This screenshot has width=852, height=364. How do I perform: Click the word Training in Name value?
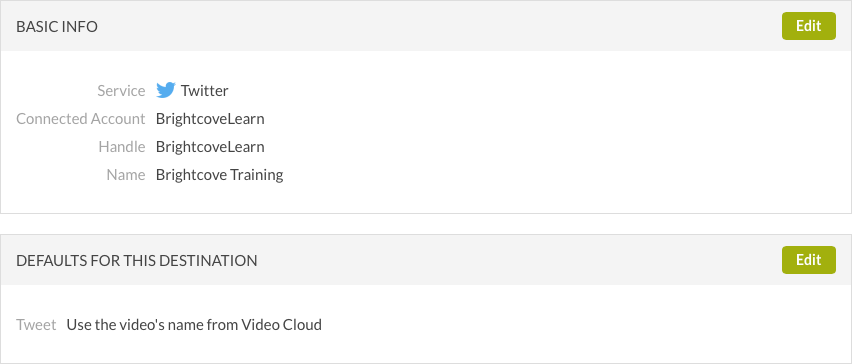click(256, 175)
